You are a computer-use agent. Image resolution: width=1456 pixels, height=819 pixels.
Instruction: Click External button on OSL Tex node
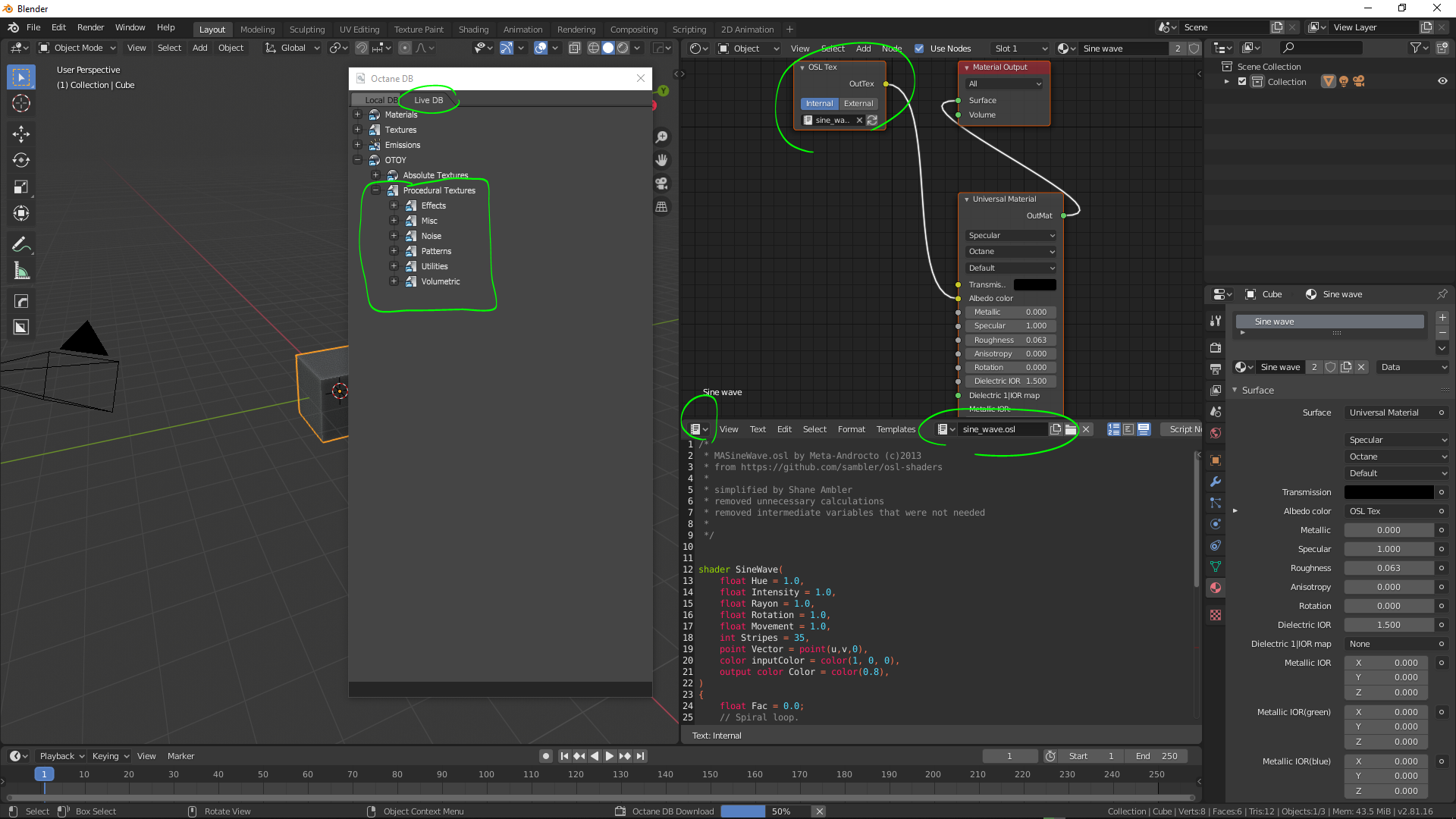[858, 104]
